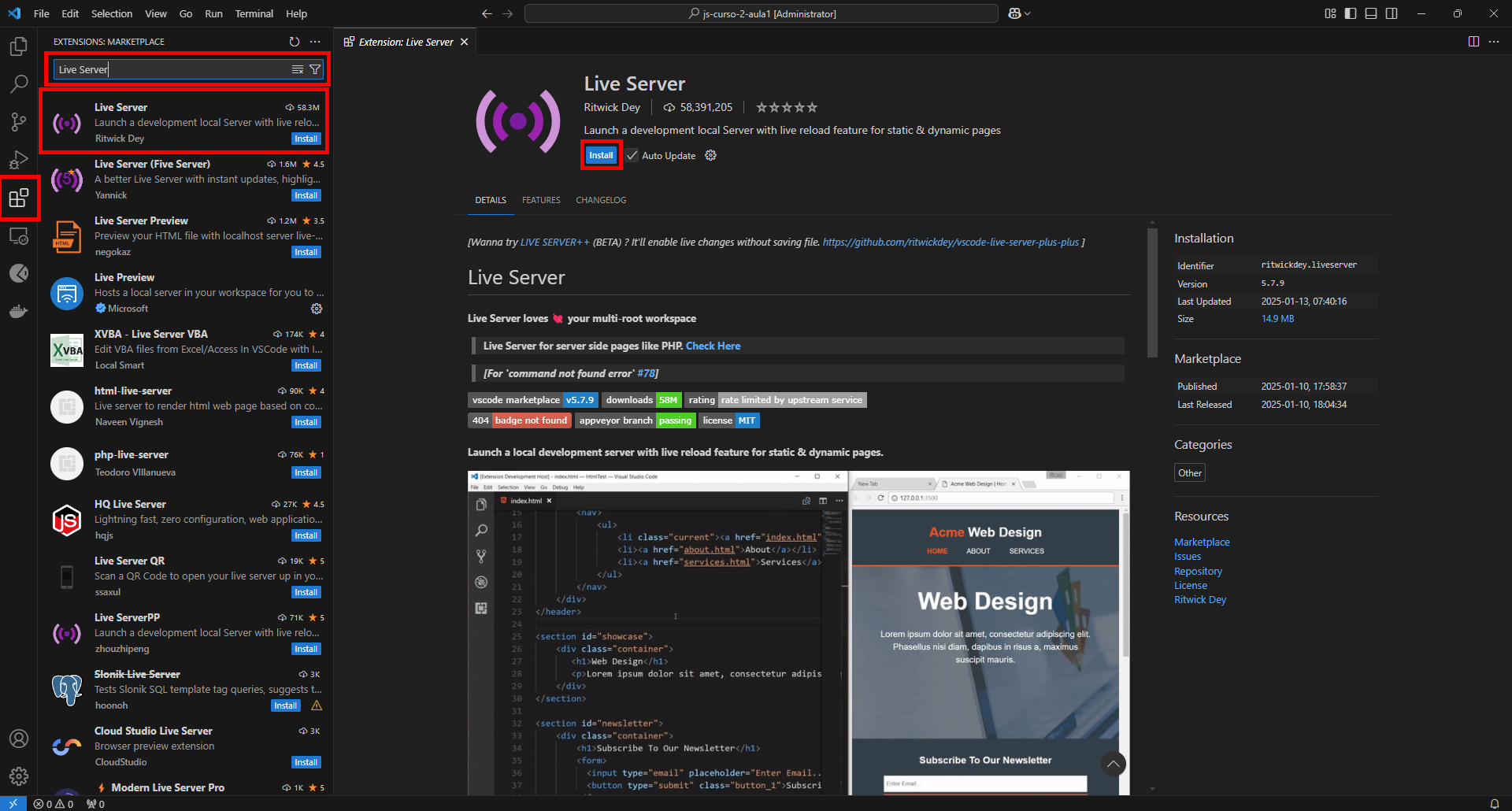
Task: Open Remote Explorer view
Action: [x=19, y=235]
